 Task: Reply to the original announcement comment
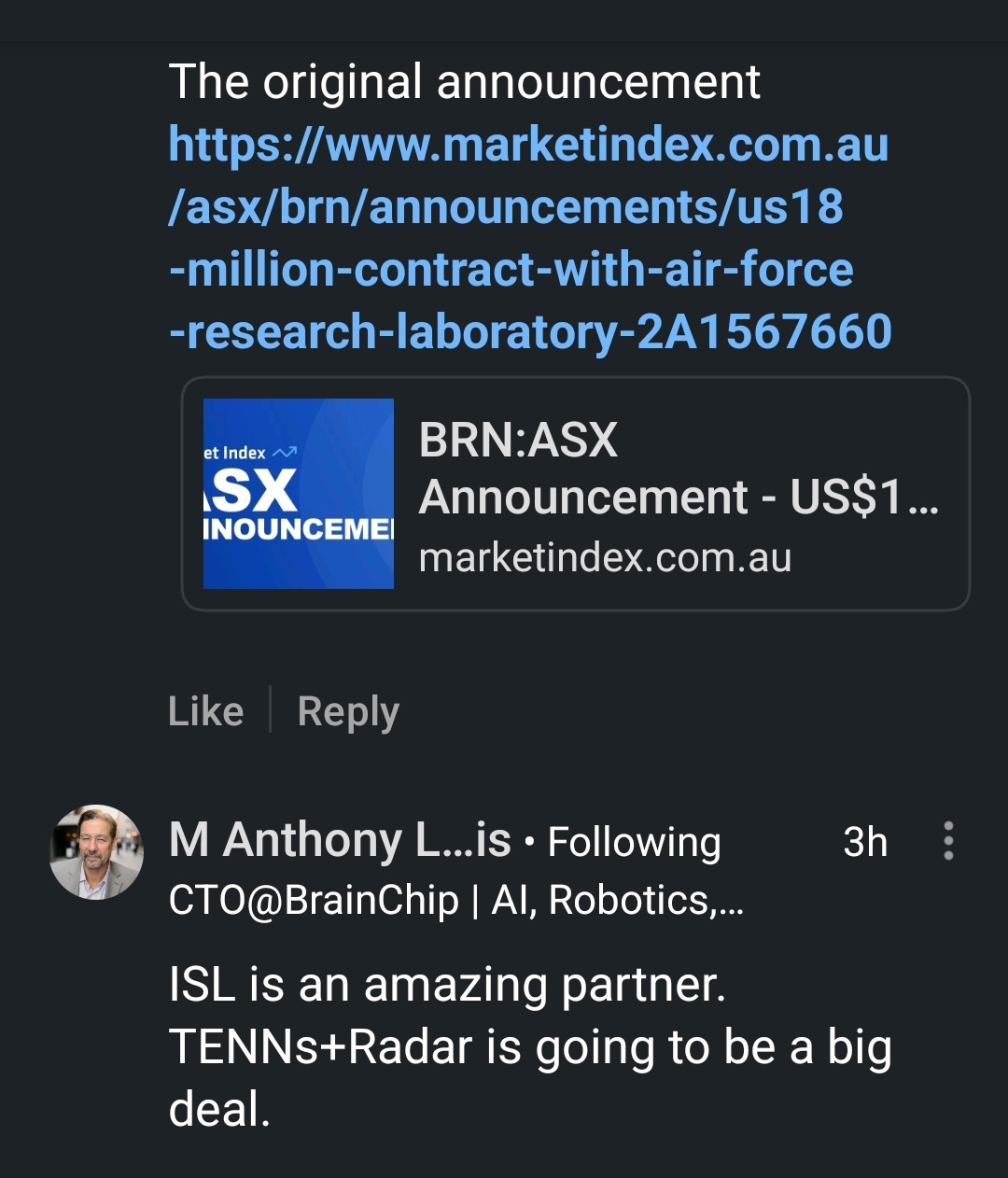click(x=348, y=711)
